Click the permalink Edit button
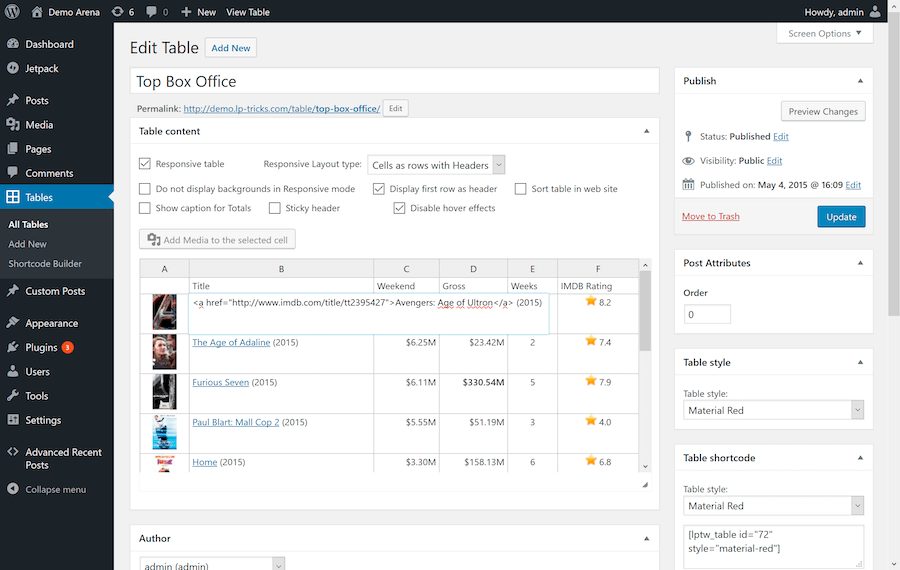The height and width of the screenshot is (570, 900). tap(395, 108)
